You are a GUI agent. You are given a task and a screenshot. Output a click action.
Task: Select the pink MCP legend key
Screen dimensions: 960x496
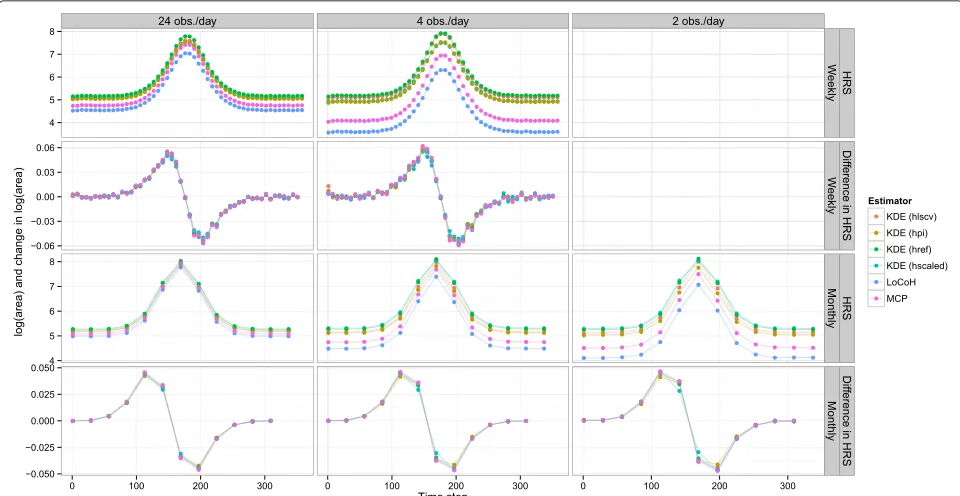pos(876,299)
